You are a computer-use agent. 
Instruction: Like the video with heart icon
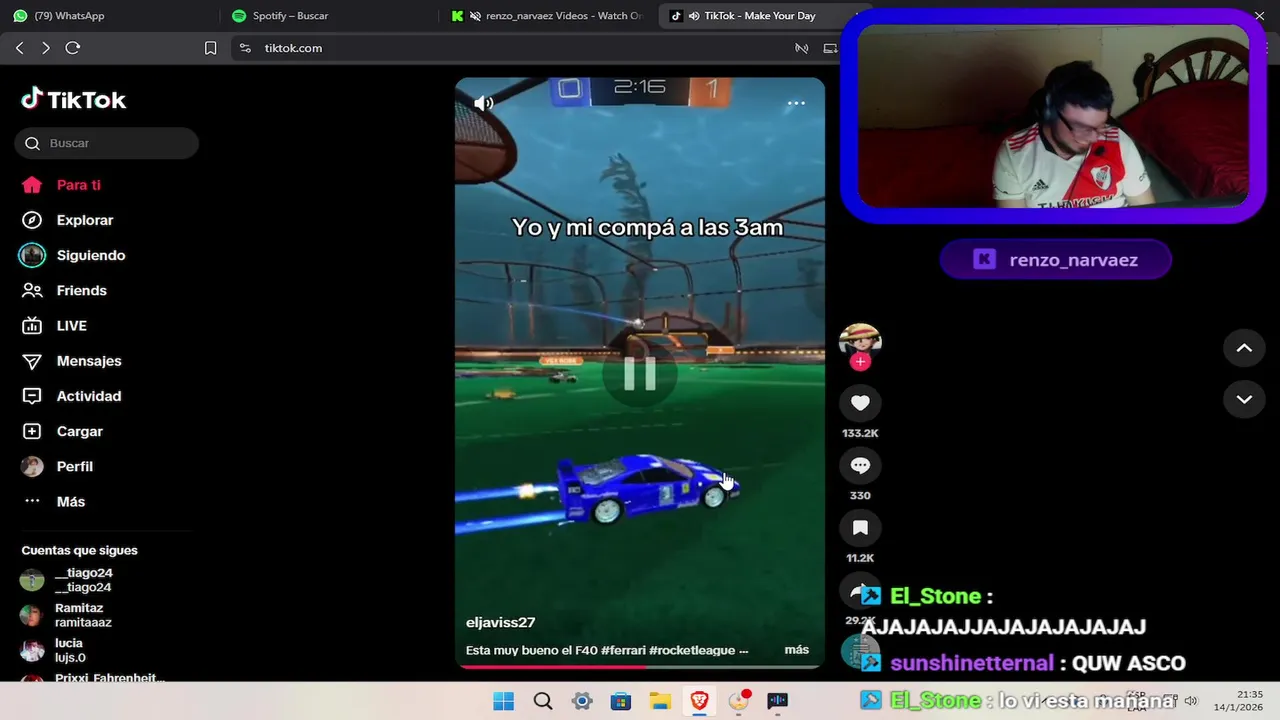pyautogui.click(x=860, y=403)
